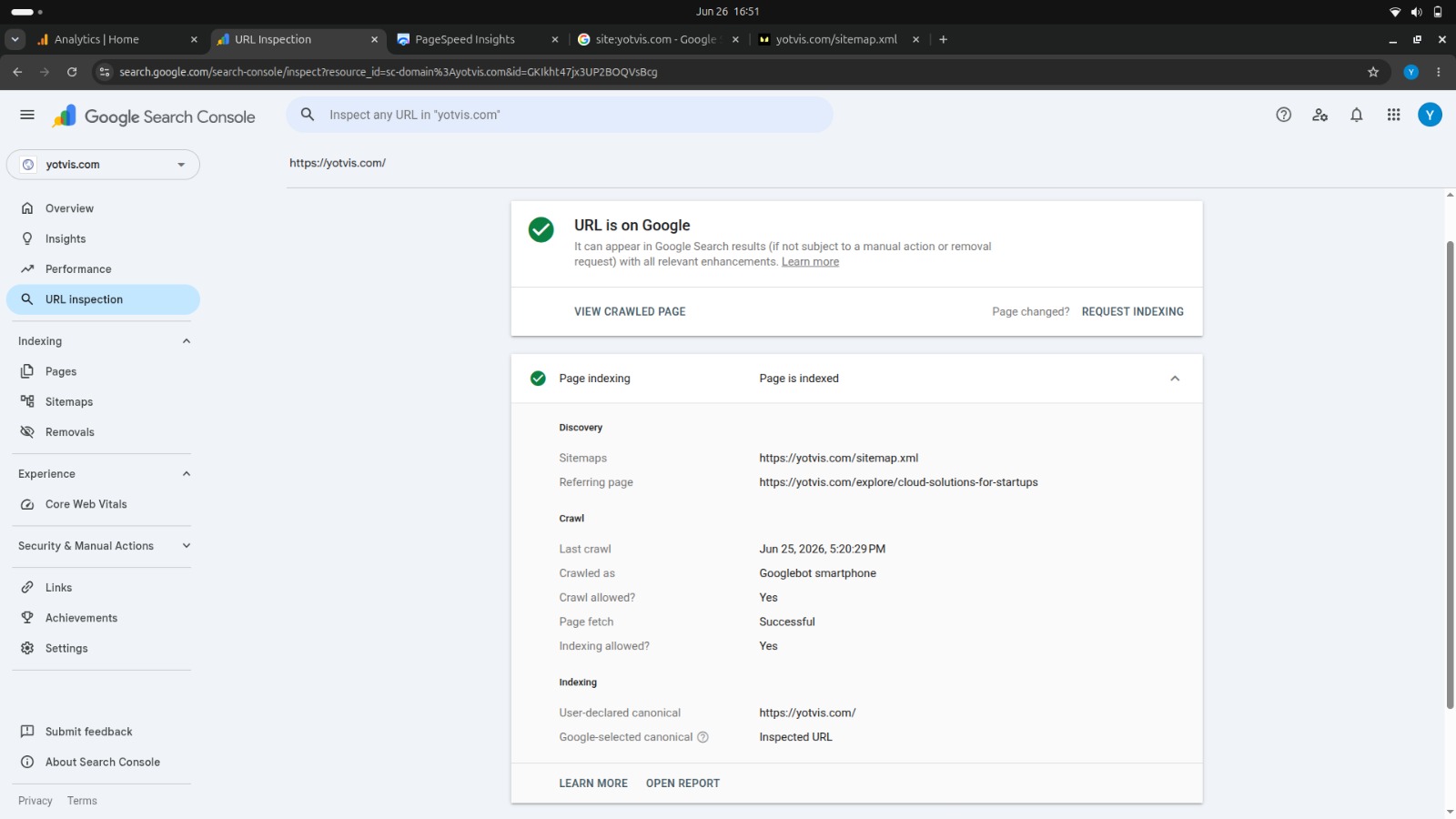Click the search magnifier icon

(308, 115)
